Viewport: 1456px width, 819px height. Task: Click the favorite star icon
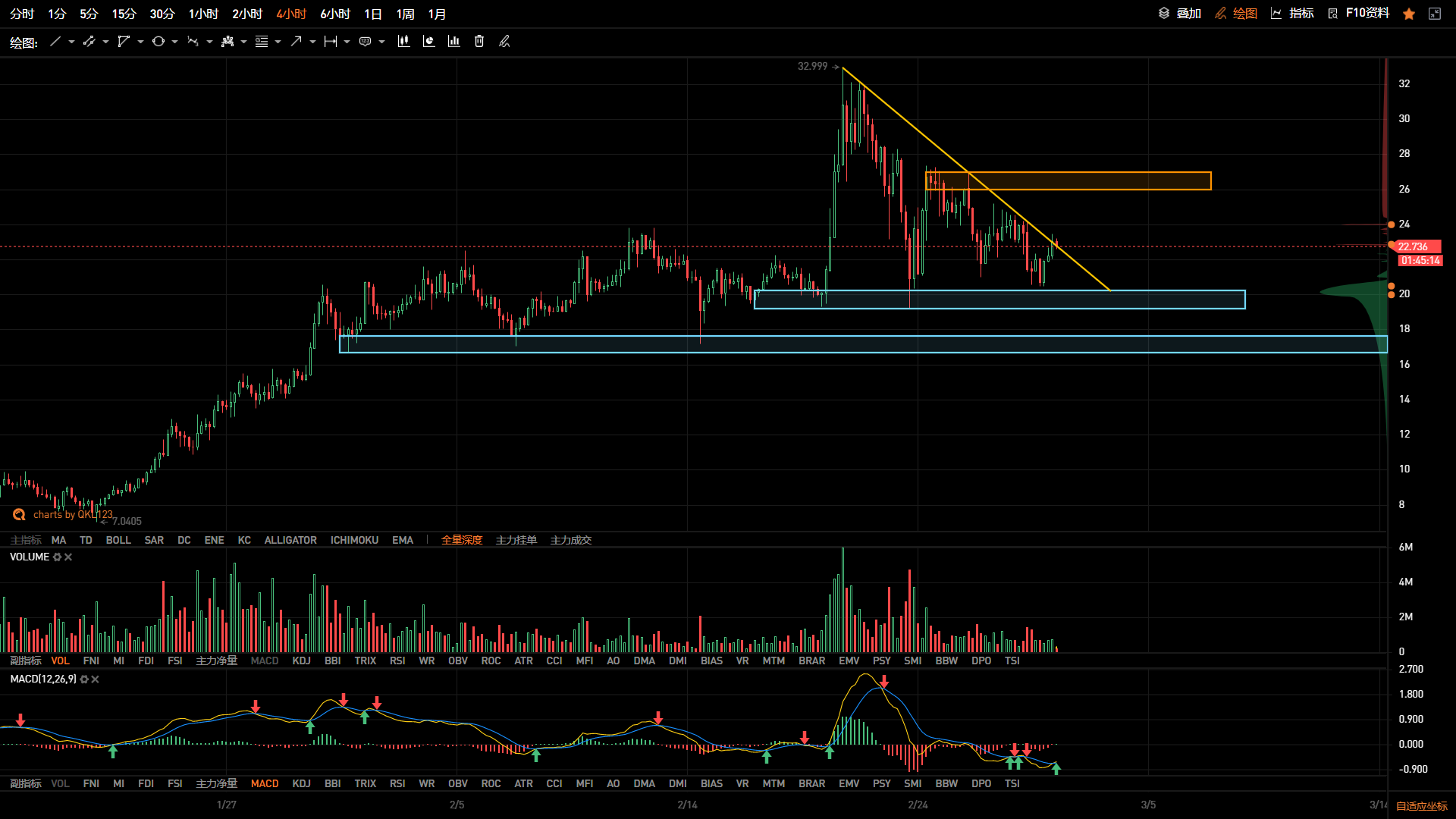pos(1409,14)
